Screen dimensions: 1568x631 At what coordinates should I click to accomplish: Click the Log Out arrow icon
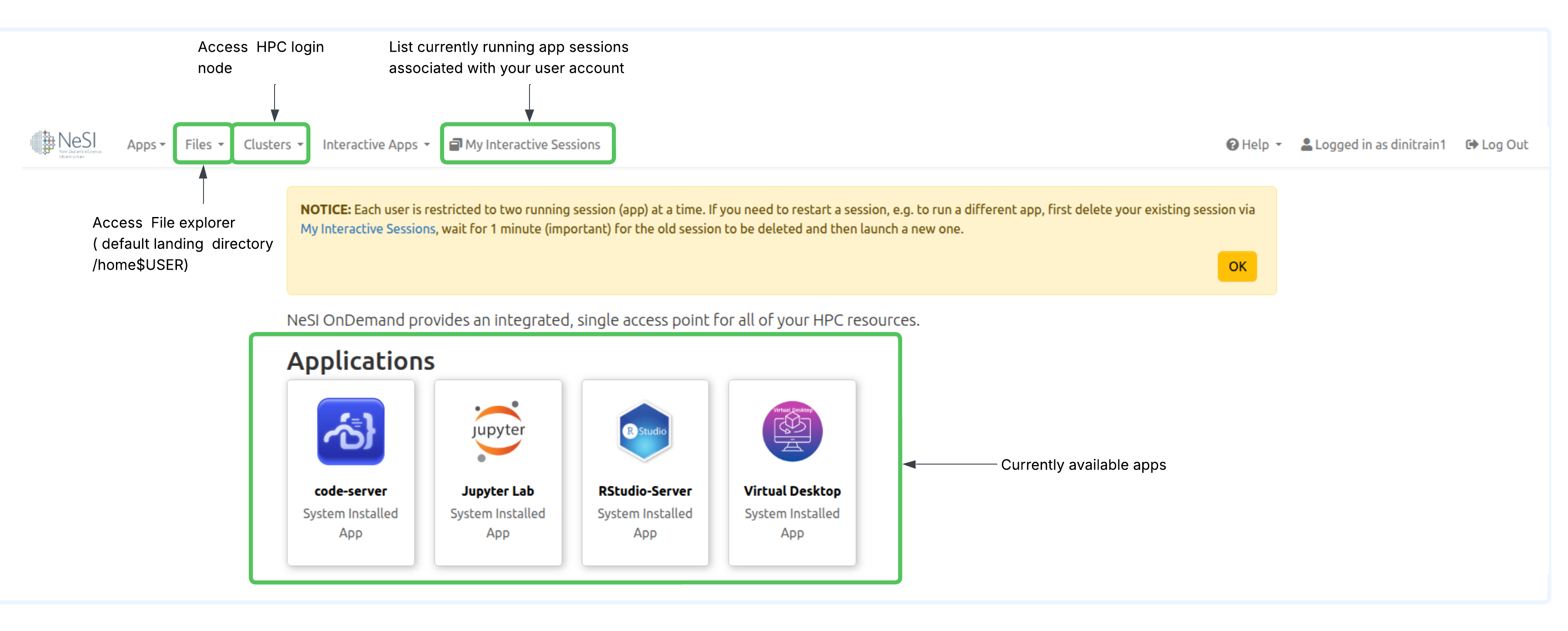click(1472, 145)
